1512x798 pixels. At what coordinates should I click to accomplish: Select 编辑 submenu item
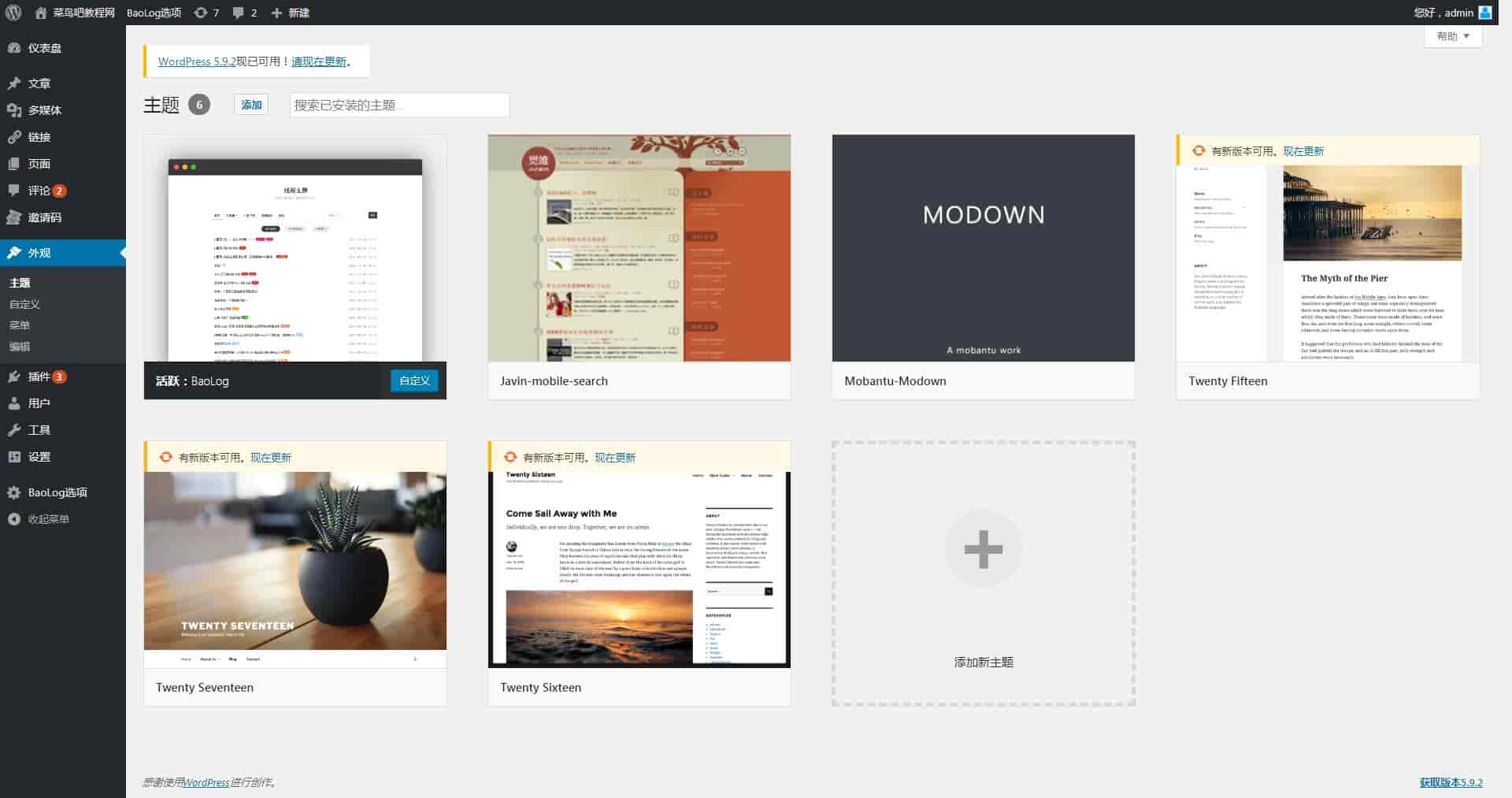click(x=20, y=347)
